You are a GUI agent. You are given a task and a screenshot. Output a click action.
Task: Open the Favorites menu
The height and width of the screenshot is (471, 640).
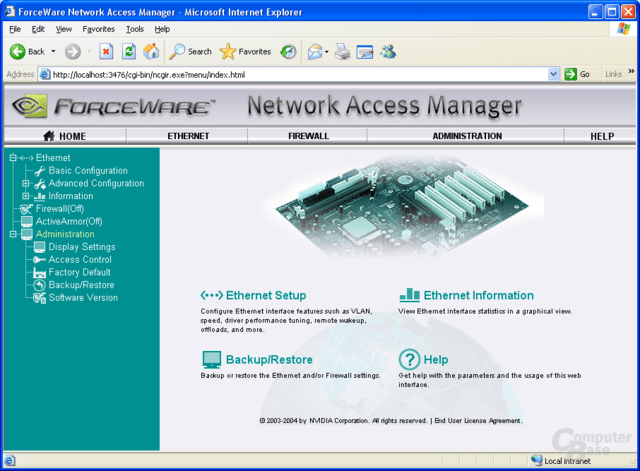point(98,29)
